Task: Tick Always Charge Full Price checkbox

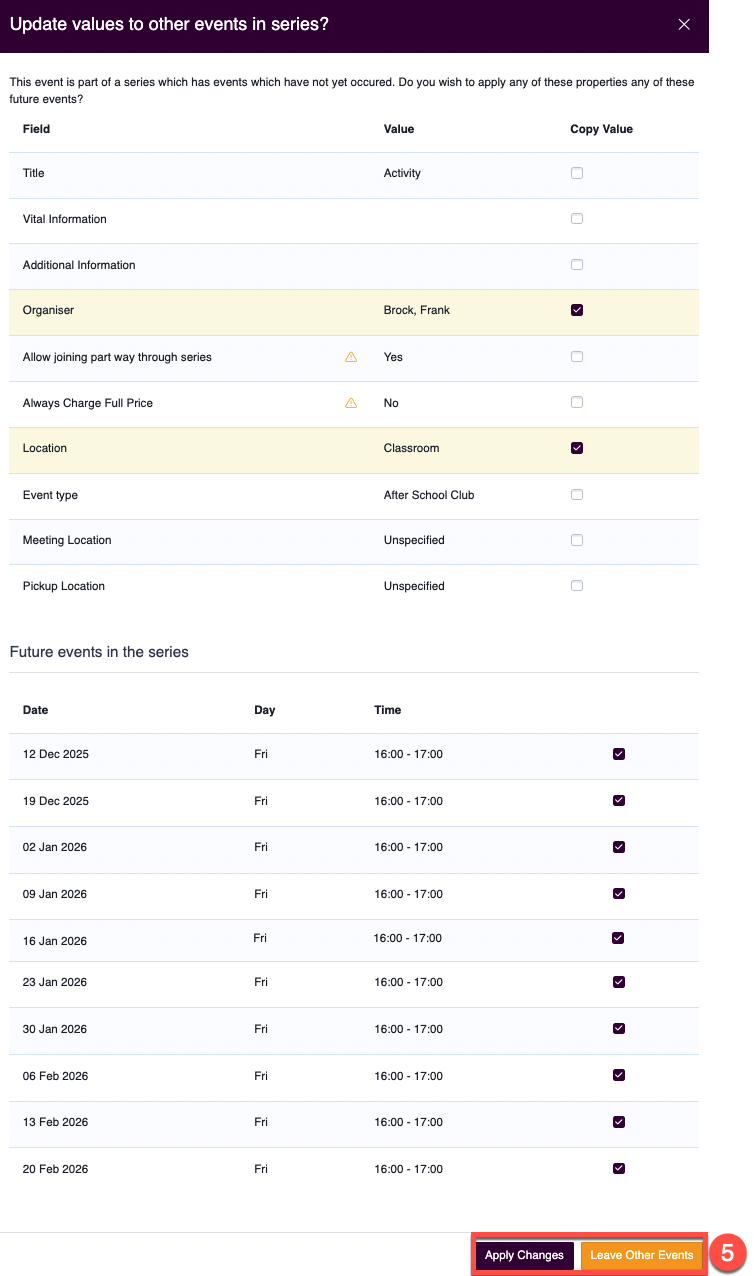Action: click(x=577, y=403)
